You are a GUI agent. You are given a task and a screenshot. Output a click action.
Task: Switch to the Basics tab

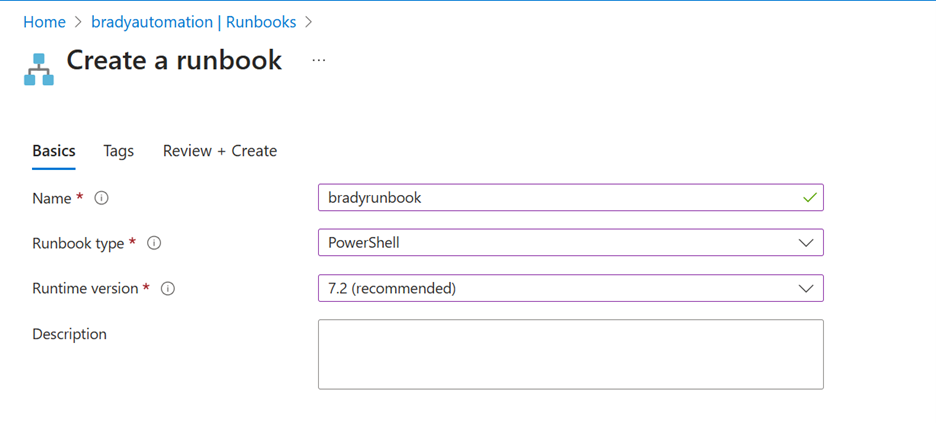click(x=54, y=151)
